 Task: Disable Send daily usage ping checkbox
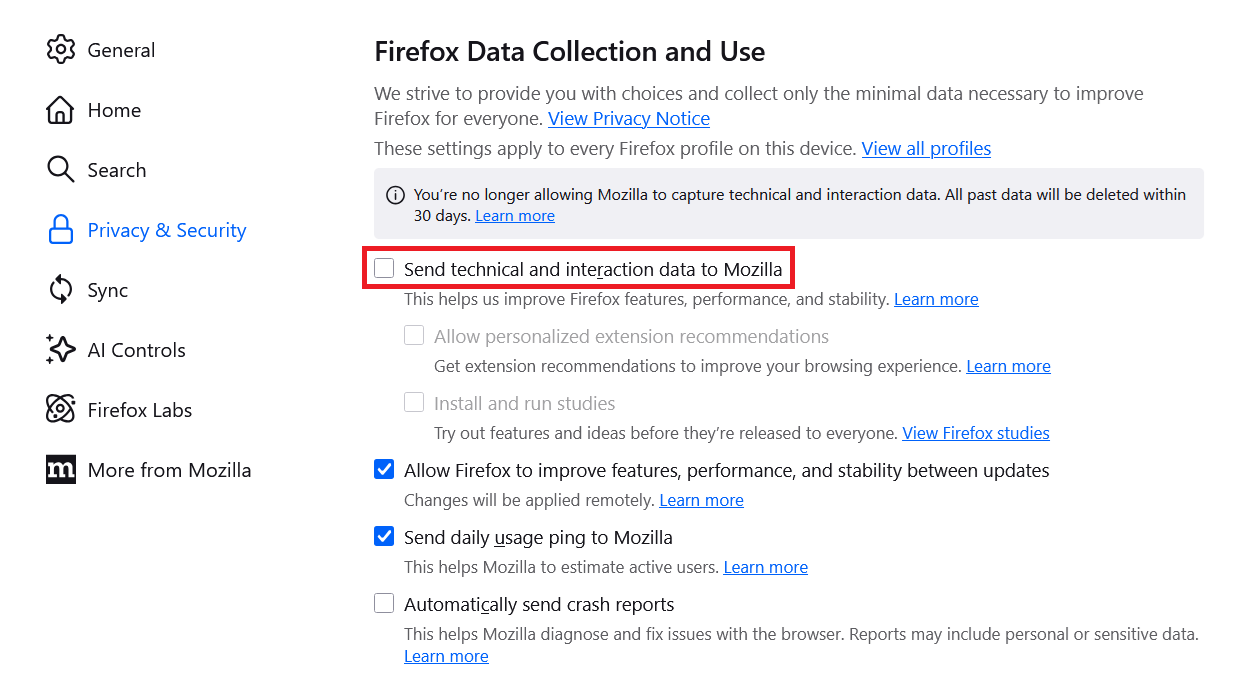point(384,537)
